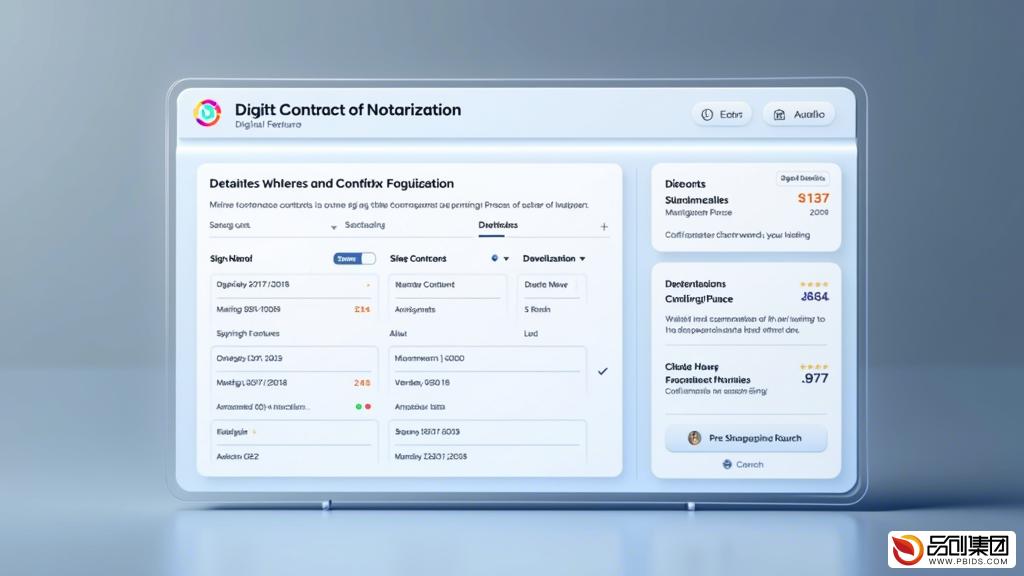
Task: Click the Dude Mave field
Action: (x=552, y=285)
